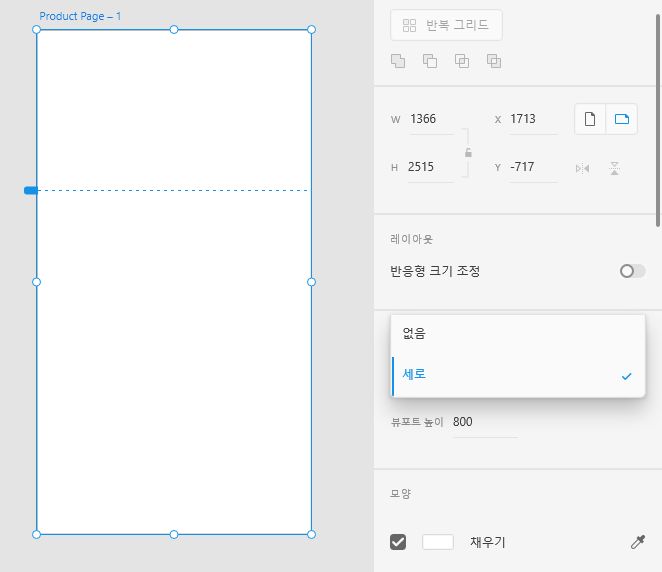Apply the Subtract boolean operation icon
The image size is (662, 572).
pyautogui.click(x=430, y=61)
